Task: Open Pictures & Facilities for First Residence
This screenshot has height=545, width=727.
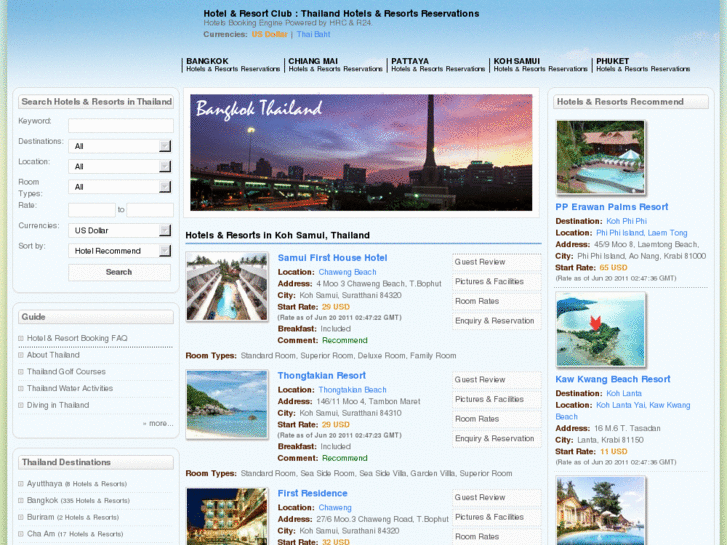Action: (497, 517)
